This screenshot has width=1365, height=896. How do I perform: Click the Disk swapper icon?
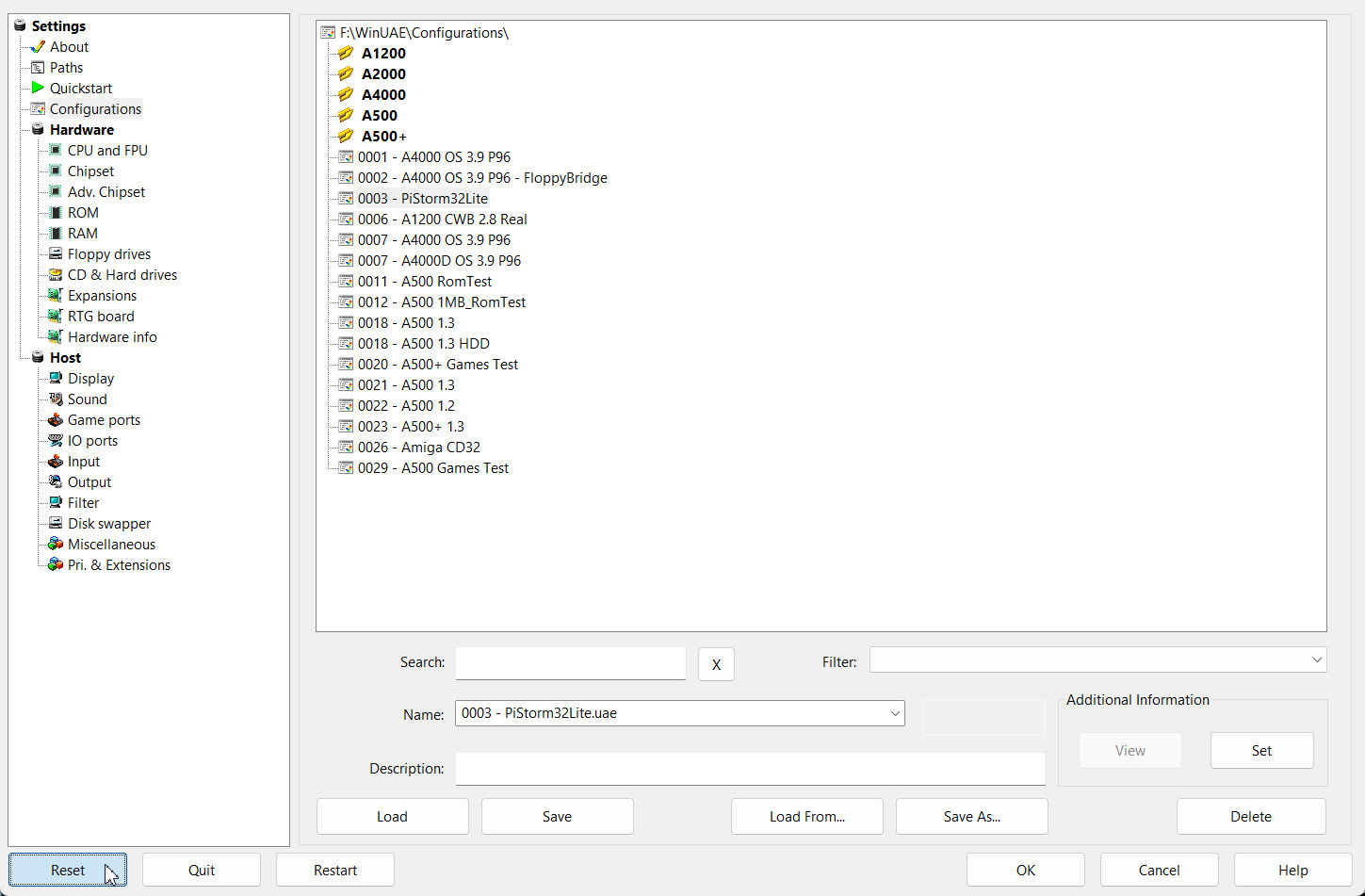point(56,524)
